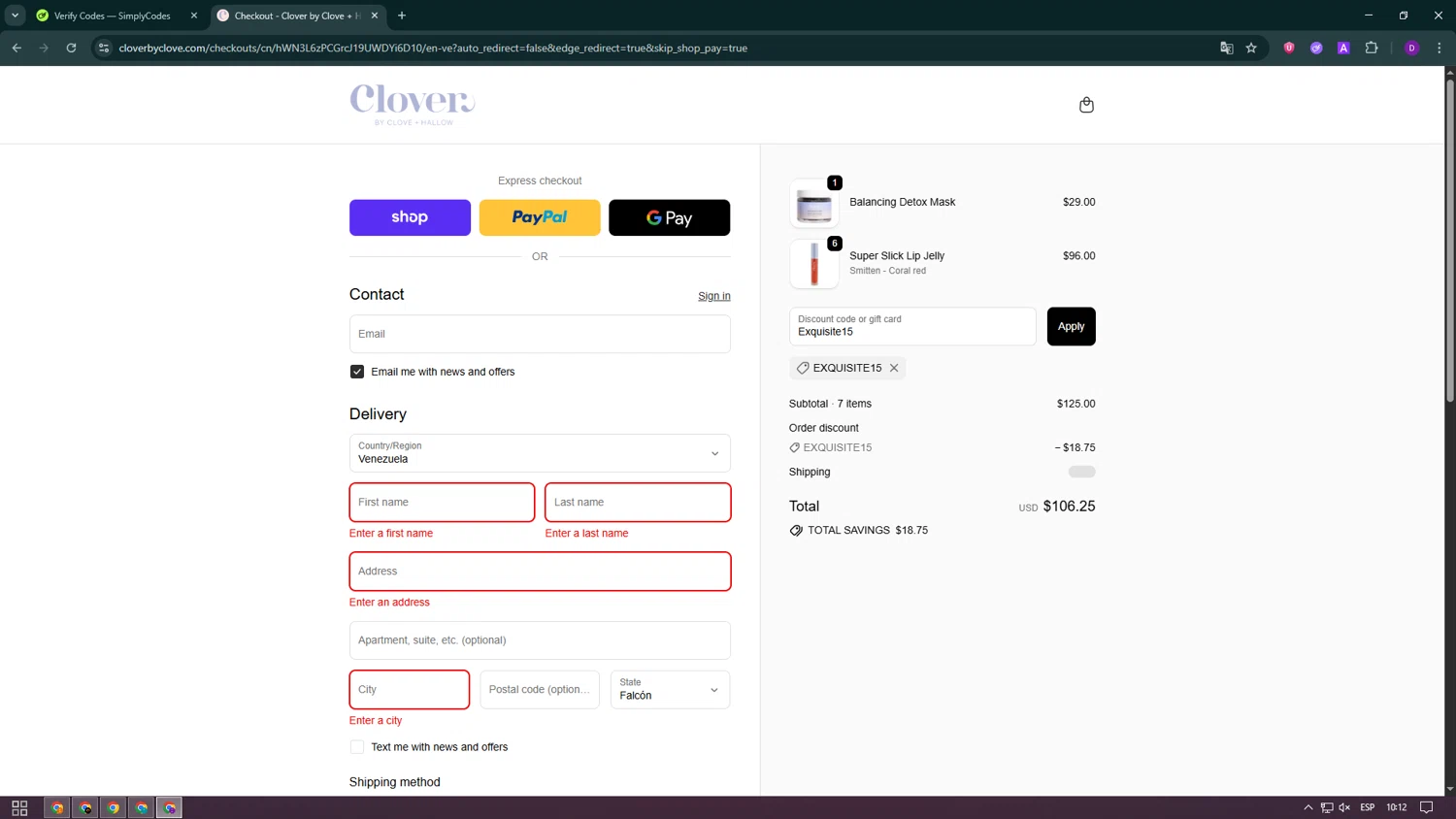Pay with Shop Pay button
This screenshot has width=1456, height=819.
(410, 217)
